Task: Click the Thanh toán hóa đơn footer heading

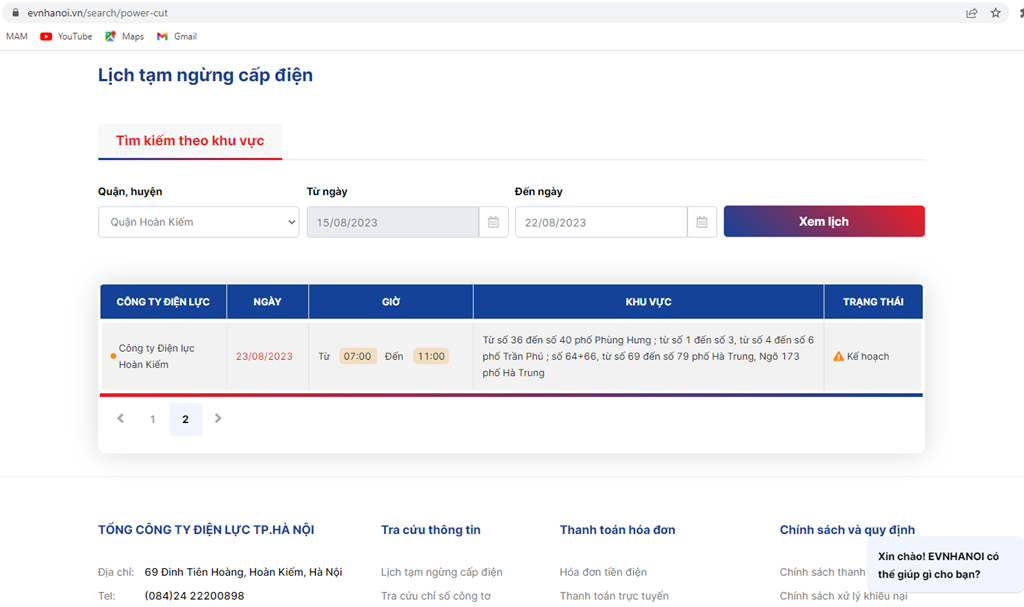Action: coord(617,530)
